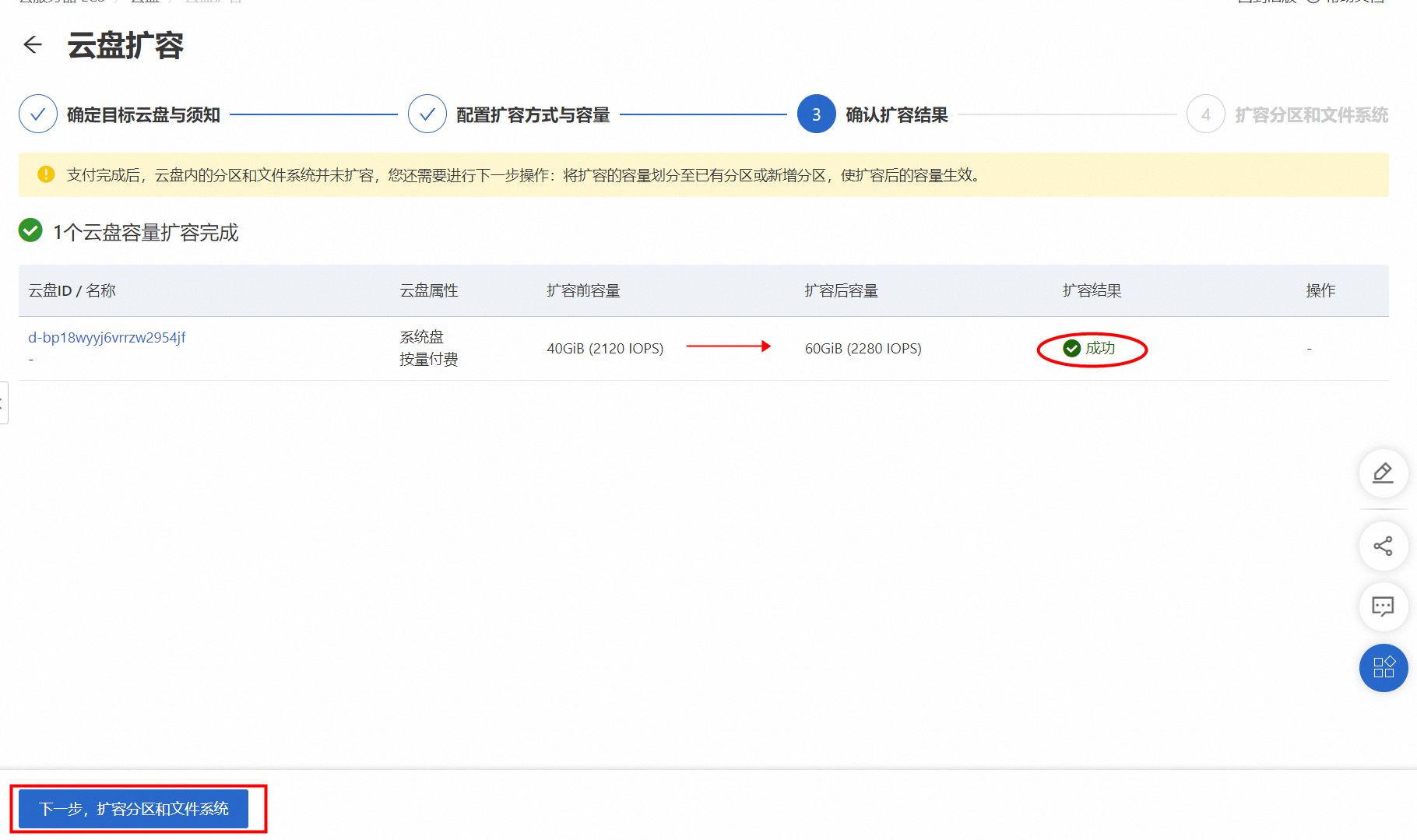Open disk link d-bp18wyyj6vrrzw2954jf
1417x840 pixels.
pos(107,338)
